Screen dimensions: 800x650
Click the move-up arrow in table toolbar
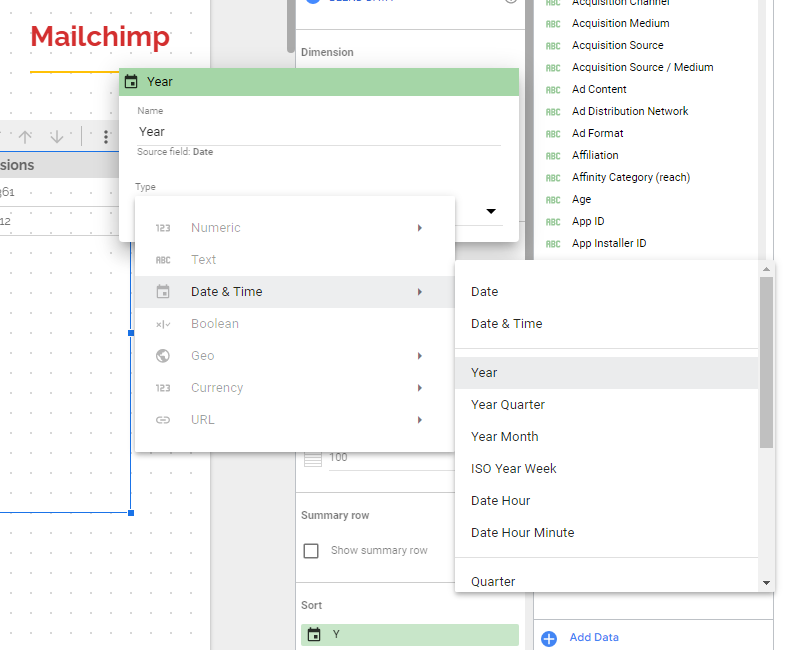click(x=26, y=136)
